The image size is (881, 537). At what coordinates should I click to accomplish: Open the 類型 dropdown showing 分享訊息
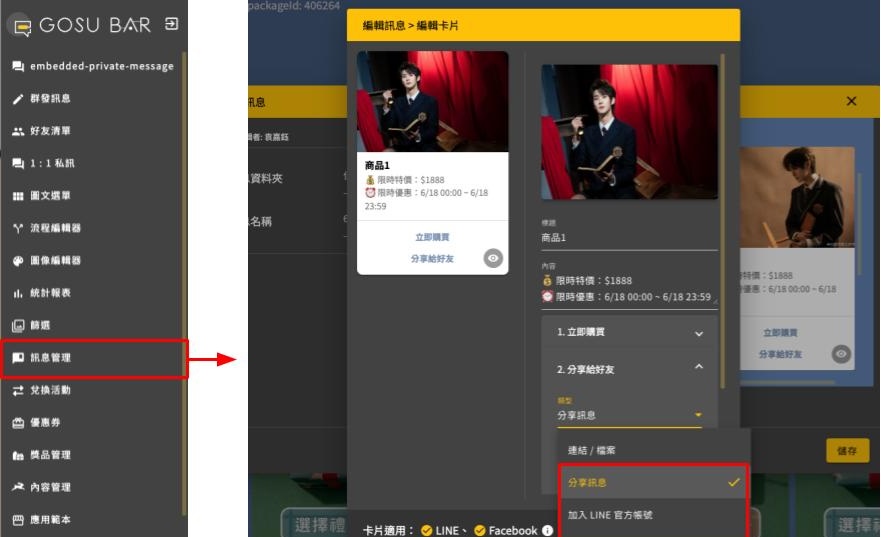pos(629,415)
